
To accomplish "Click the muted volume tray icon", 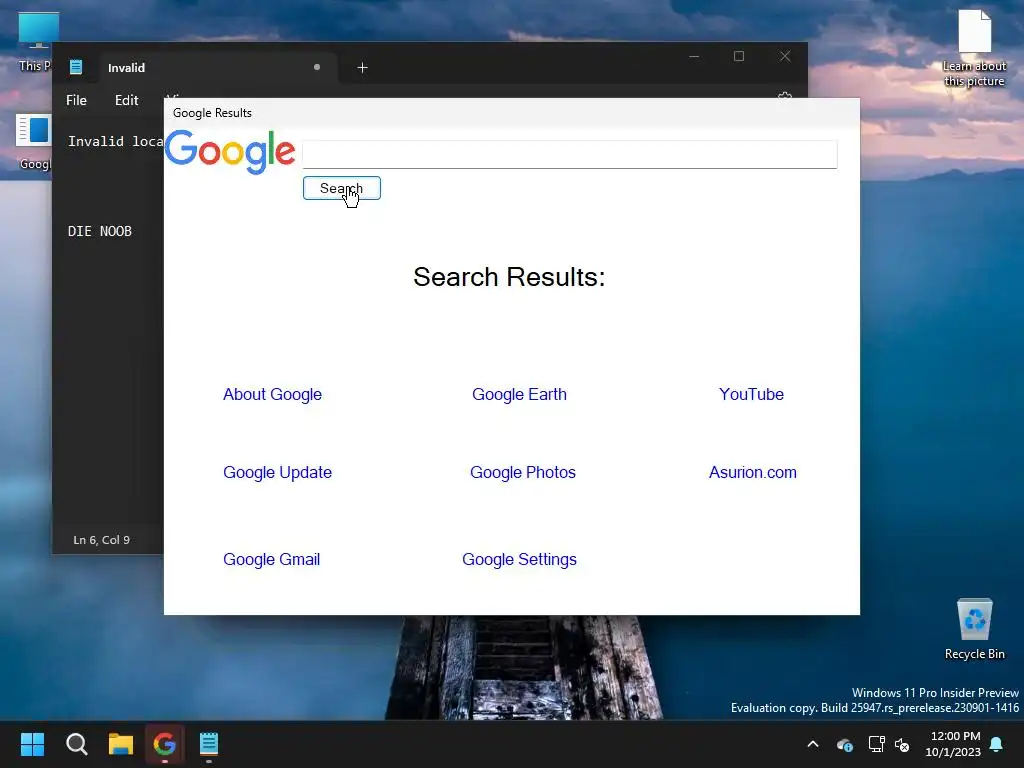I will [x=902, y=744].
